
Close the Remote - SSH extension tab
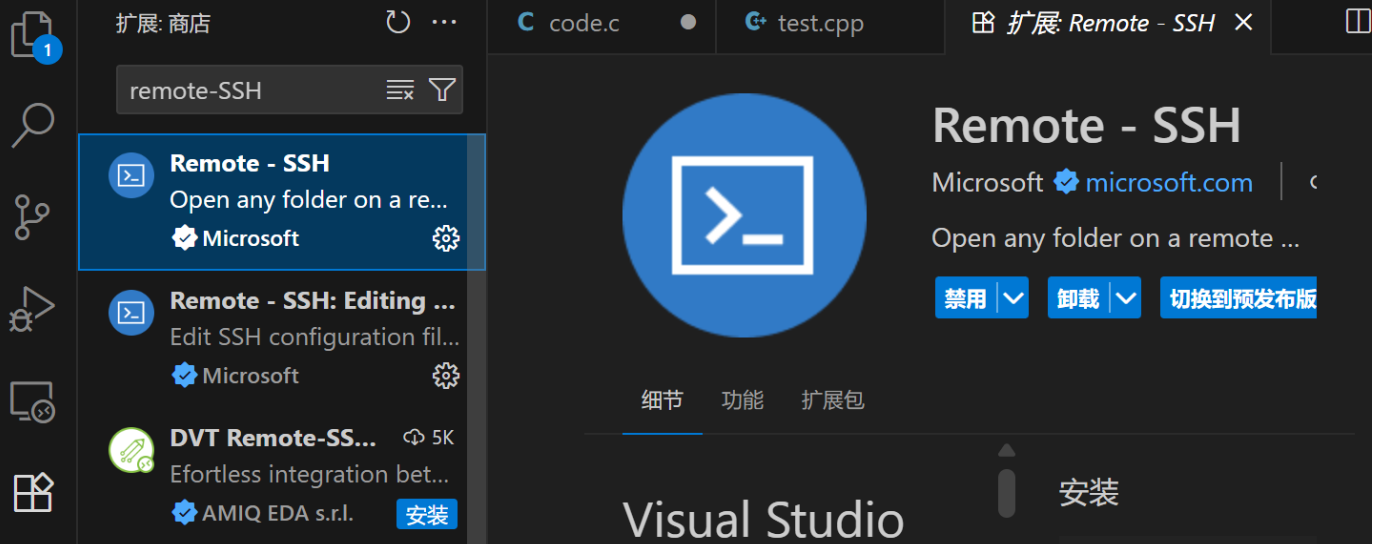tap(1243, 22)
